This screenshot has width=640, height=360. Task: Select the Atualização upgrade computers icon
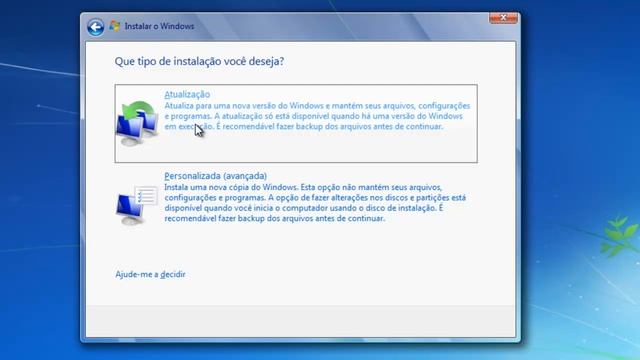[137, 123]
